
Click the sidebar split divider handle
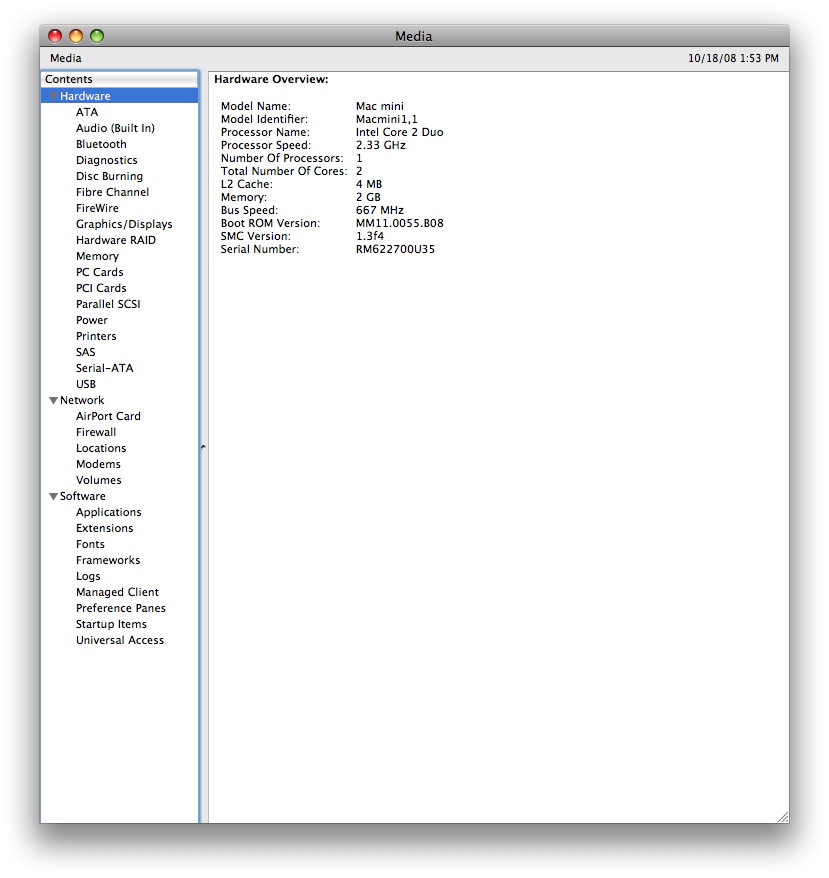click(203, 447)
